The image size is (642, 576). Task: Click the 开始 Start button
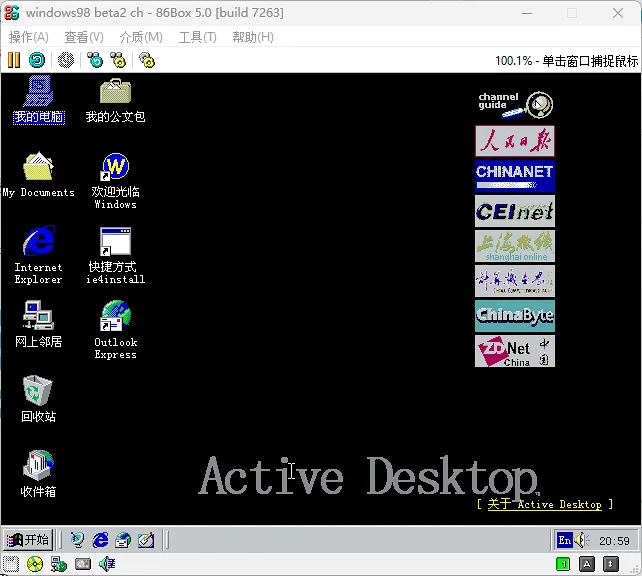click(28, 540)
